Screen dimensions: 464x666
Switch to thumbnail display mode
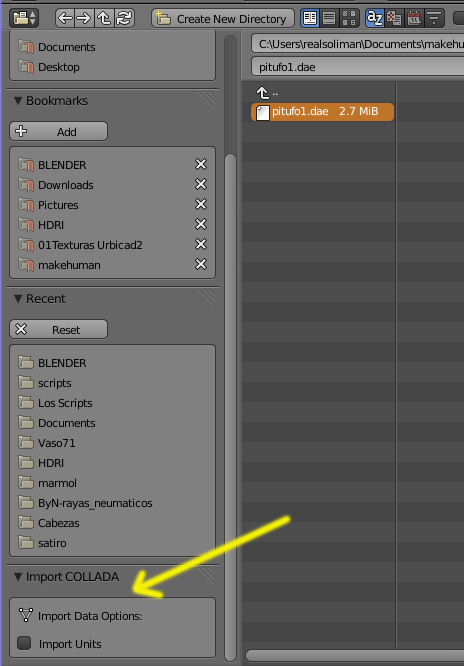[x=349, y=18]
